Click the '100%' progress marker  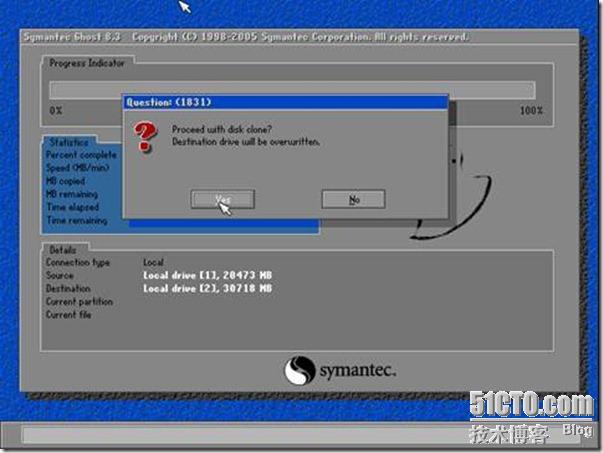531,111
